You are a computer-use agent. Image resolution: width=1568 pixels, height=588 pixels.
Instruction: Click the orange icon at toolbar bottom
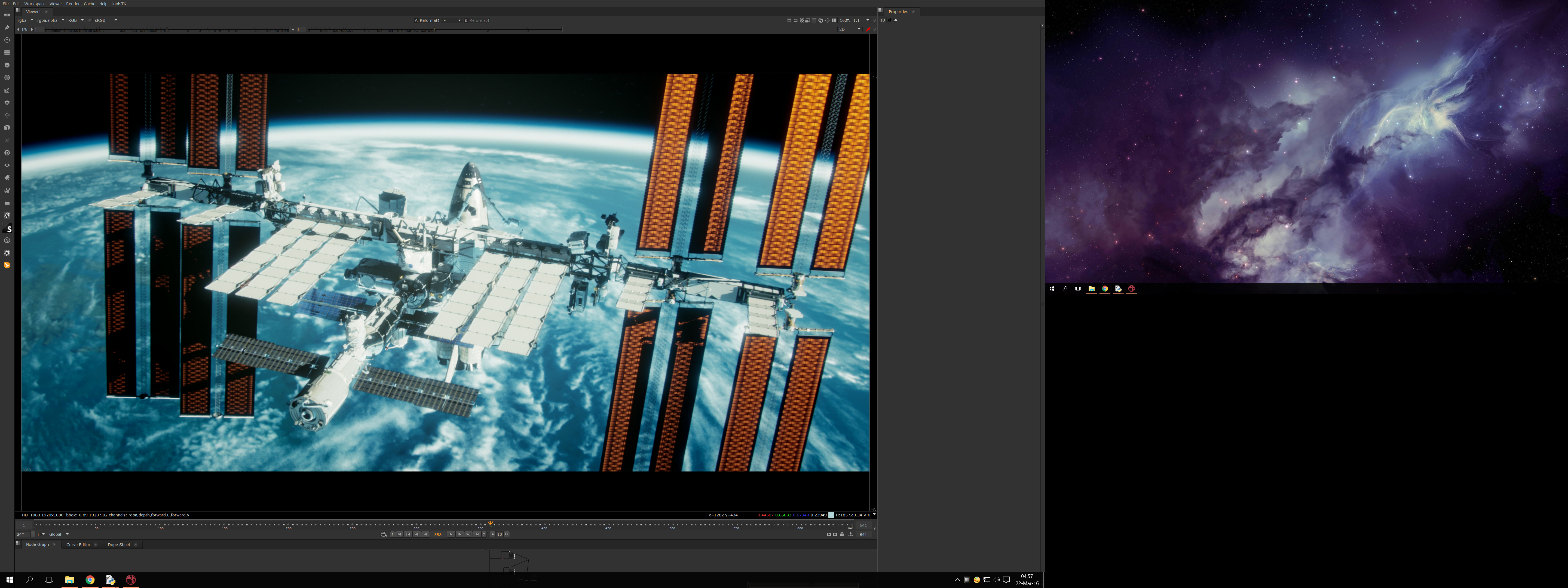coord(7,265)
